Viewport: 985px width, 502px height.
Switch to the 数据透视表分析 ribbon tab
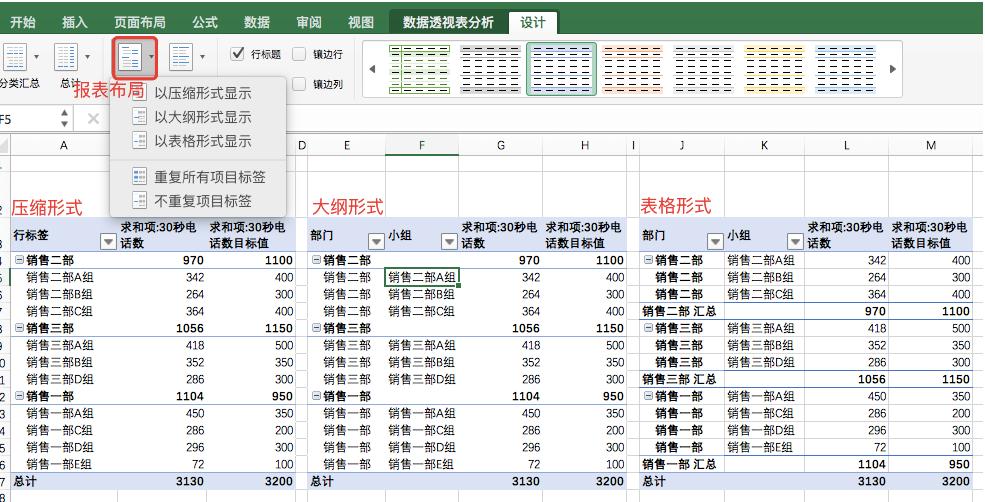pos(448,22)
